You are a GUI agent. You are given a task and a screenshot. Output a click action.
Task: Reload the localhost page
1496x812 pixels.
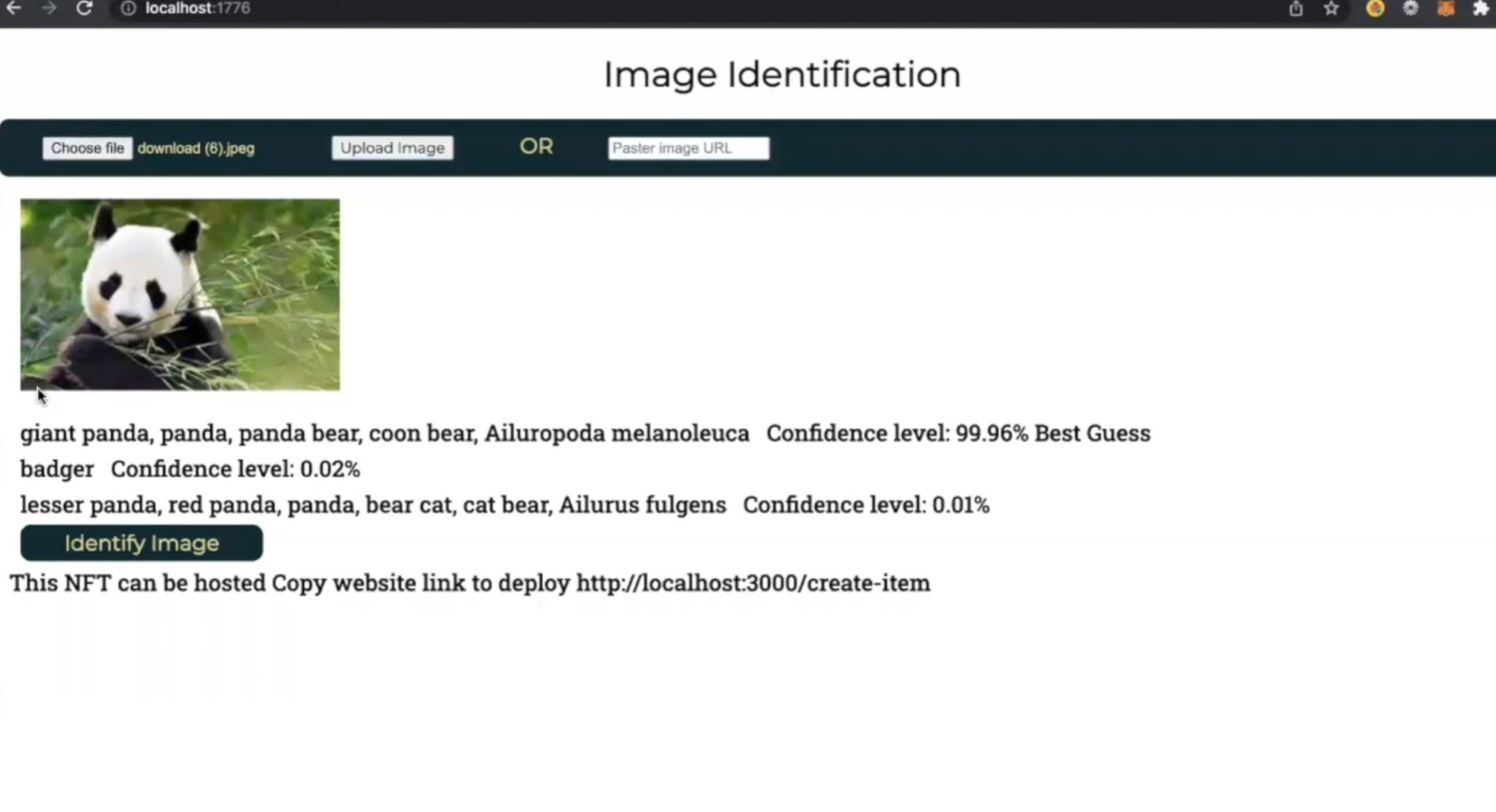point(85,8)
